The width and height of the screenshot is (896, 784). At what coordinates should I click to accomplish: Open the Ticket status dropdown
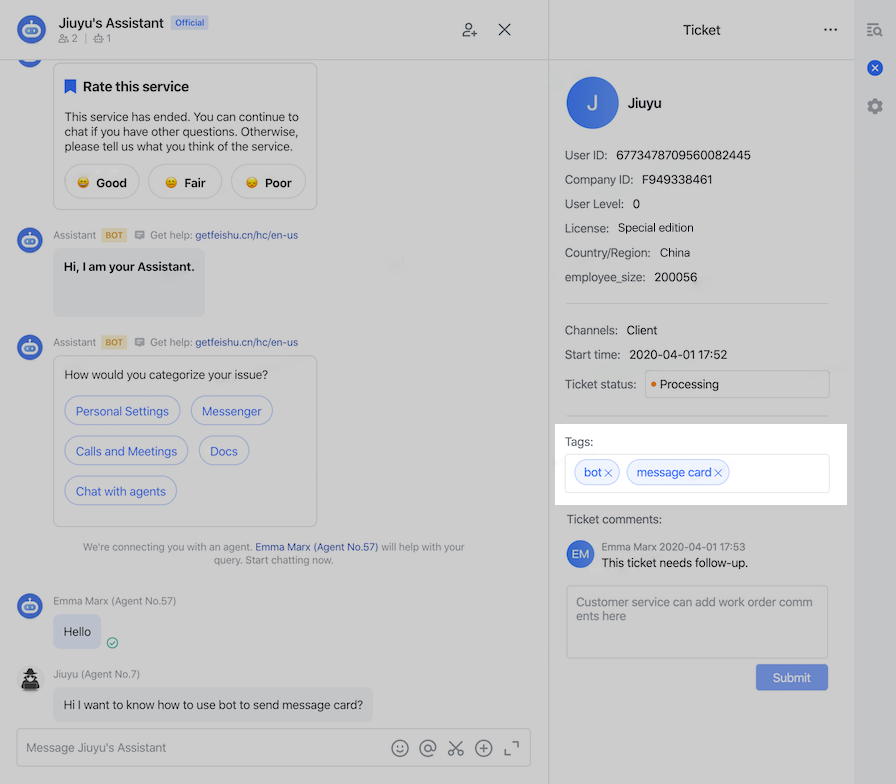(737, 384)
